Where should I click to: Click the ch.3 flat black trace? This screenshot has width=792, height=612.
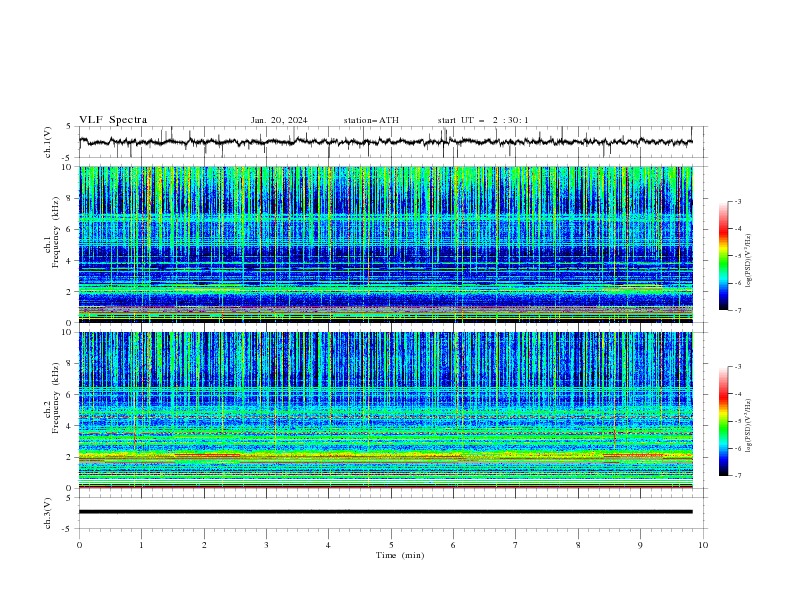tap(385, 512)
